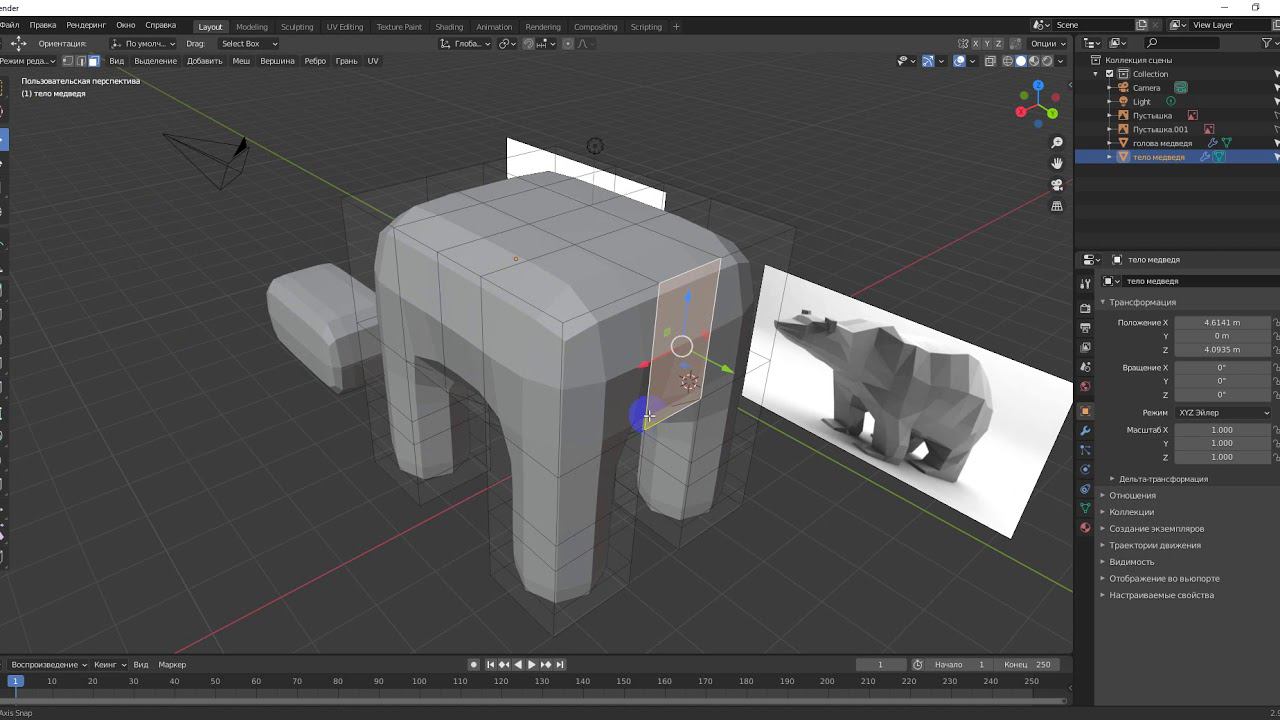Toggle the Collection visibility checkbox
1280x720 pixels.
(x=1109, y=74)
